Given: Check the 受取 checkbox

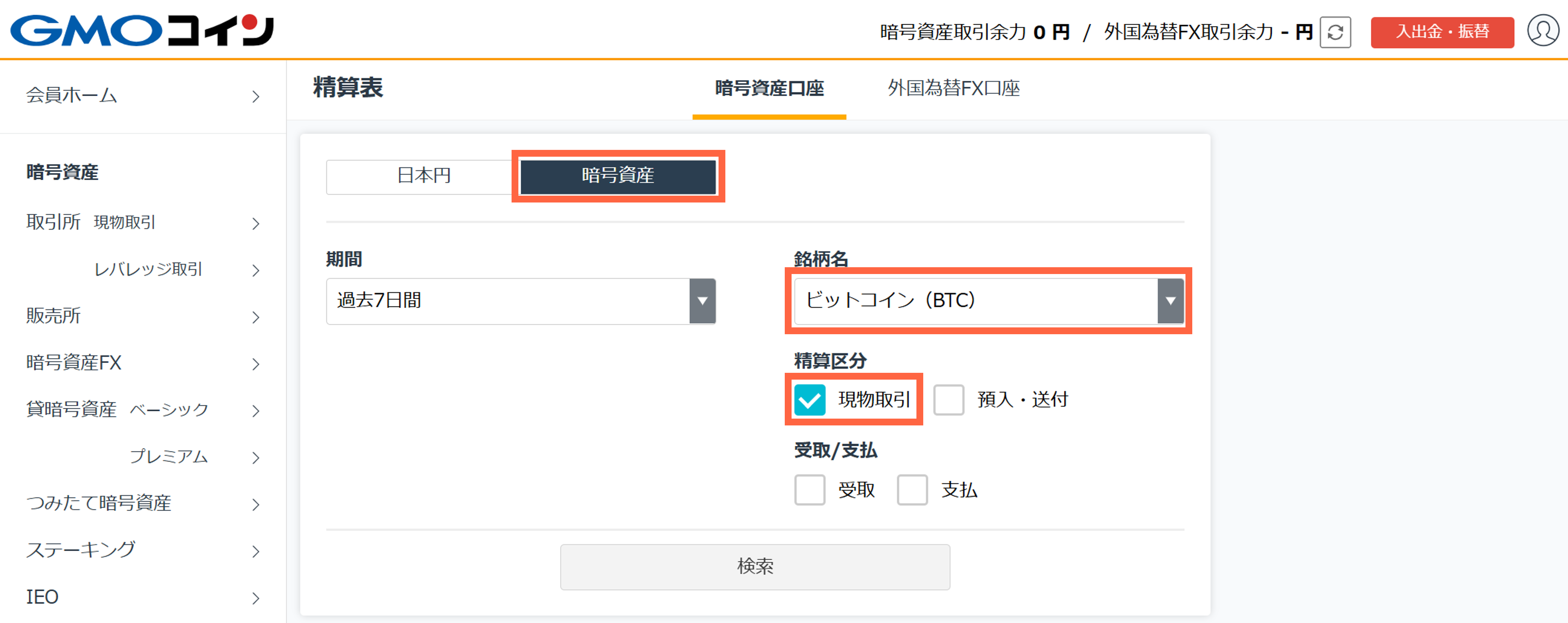Looking at the screenshot, I should (x=810, y=490).
